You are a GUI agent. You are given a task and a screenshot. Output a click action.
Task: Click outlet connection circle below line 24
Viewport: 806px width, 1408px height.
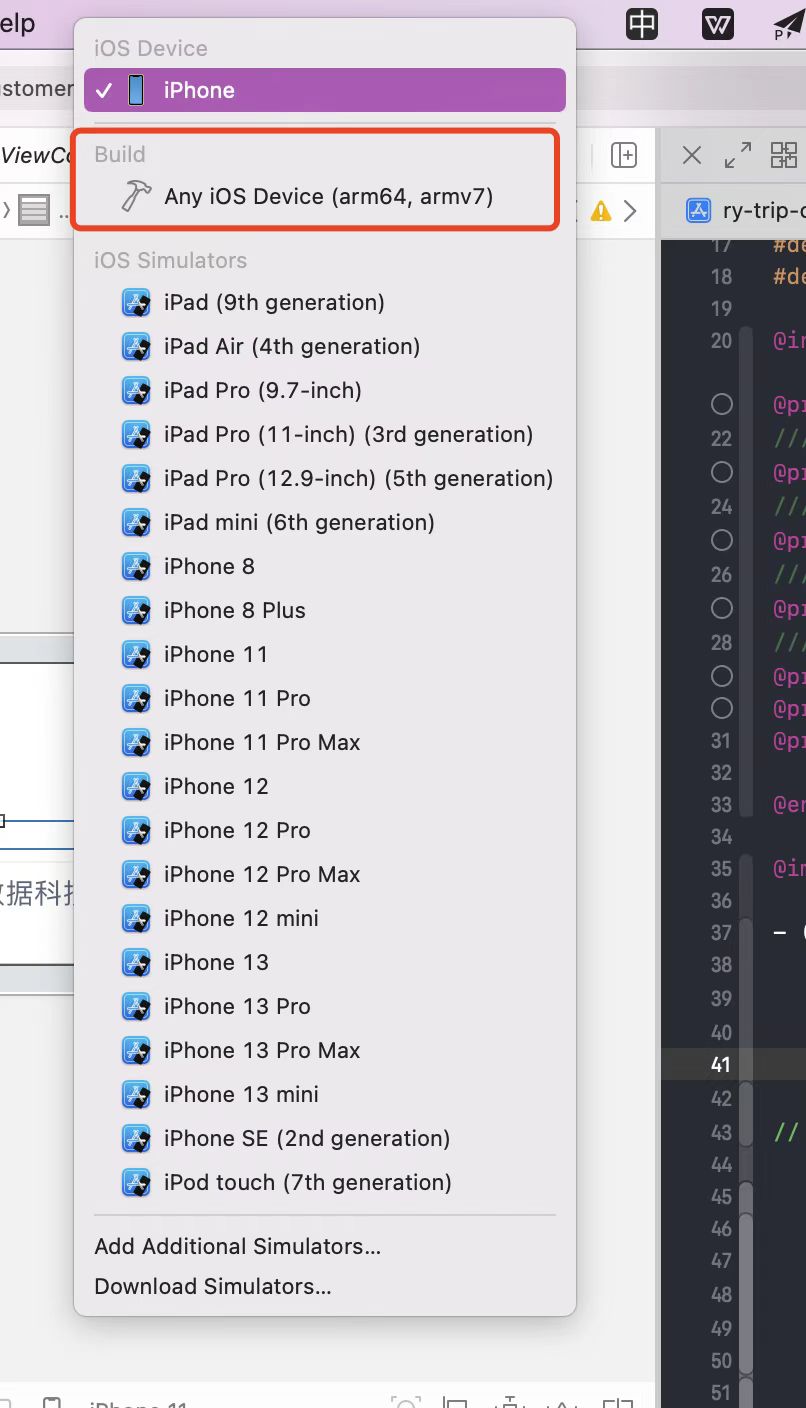tap(721, 540)
